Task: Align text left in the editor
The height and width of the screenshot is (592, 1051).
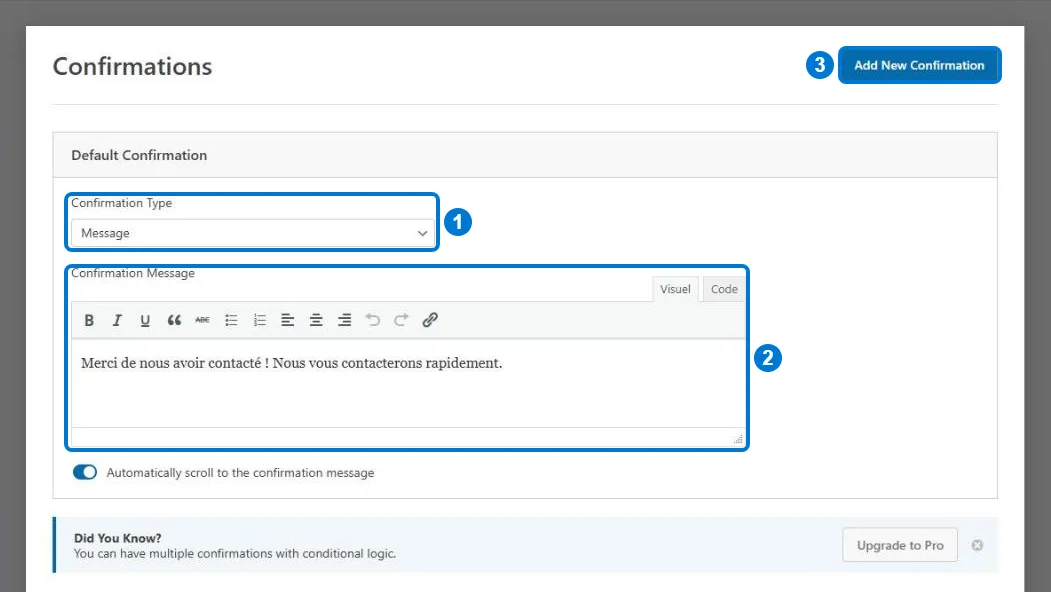Action: [288, 320]
